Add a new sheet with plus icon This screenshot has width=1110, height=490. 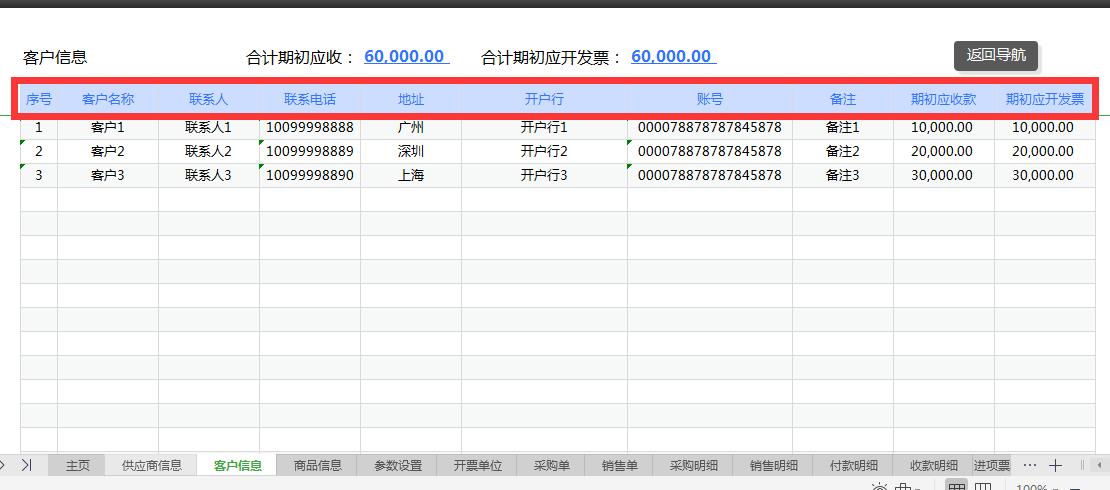1055,465
